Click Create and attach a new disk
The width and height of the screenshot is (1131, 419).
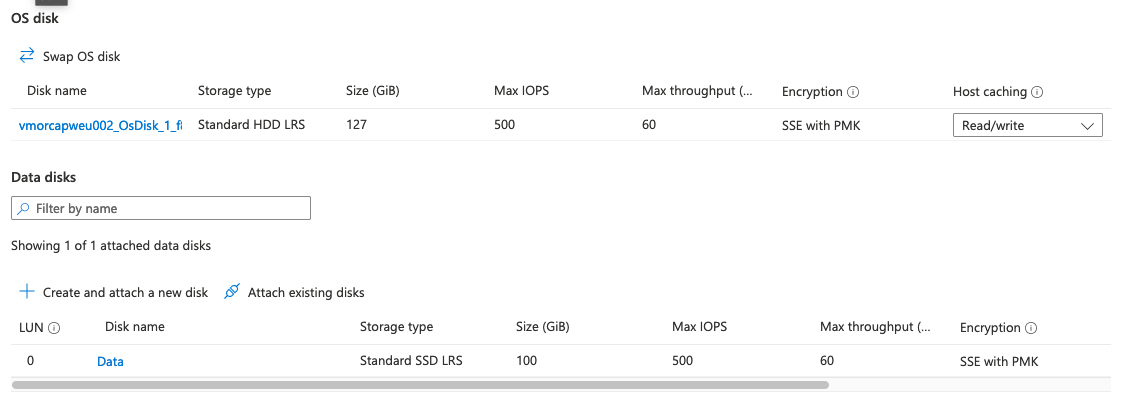pos(125,292)
